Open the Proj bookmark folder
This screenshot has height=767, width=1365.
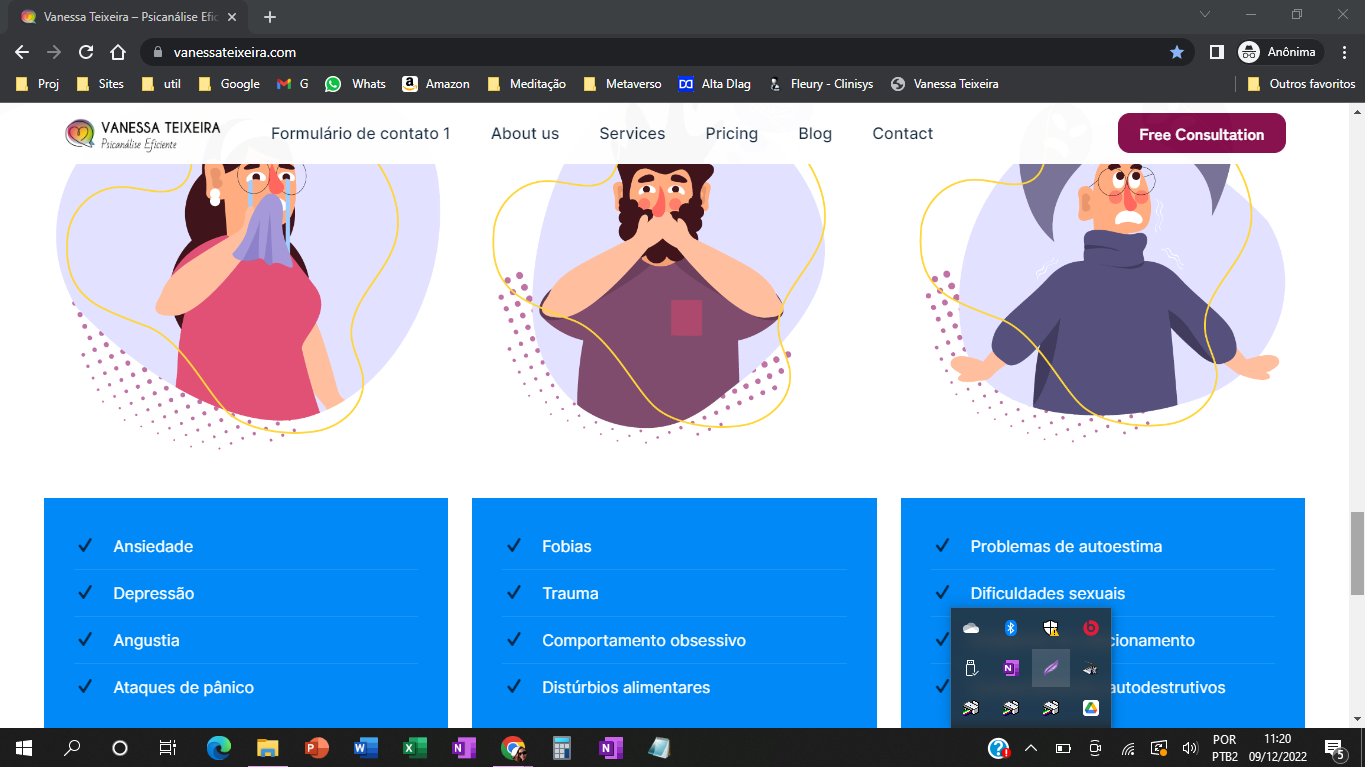pyautogui.click(x=38, y=84)
